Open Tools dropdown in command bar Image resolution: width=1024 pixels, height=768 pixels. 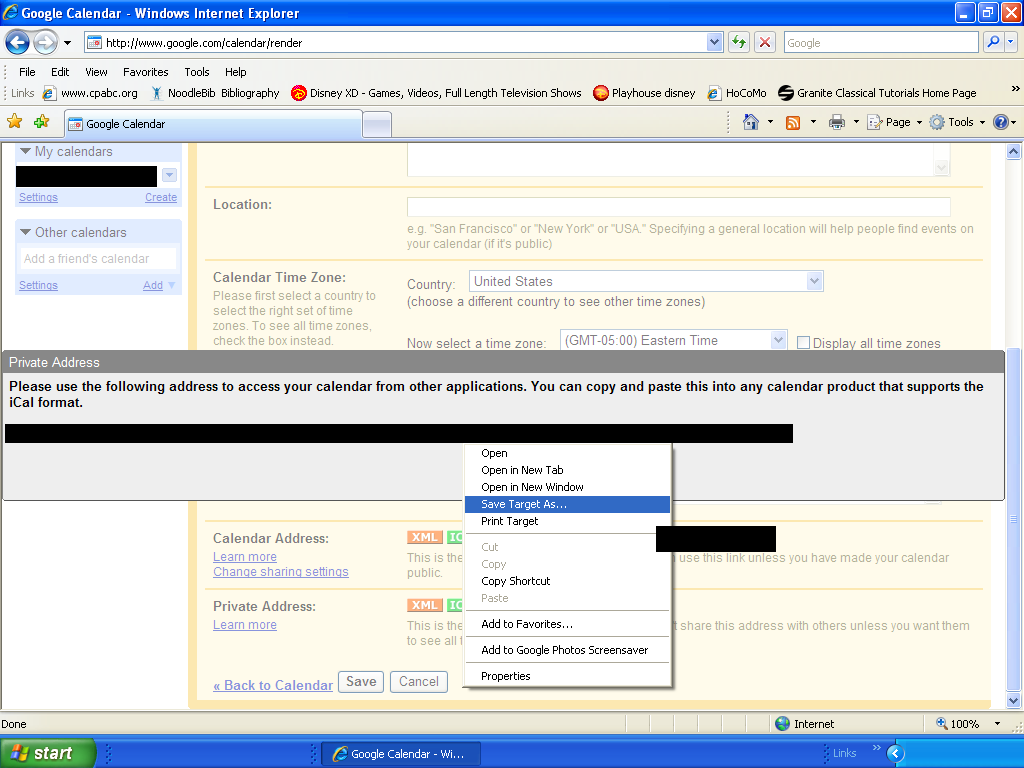pyautogui.click(x=958, y=122)
